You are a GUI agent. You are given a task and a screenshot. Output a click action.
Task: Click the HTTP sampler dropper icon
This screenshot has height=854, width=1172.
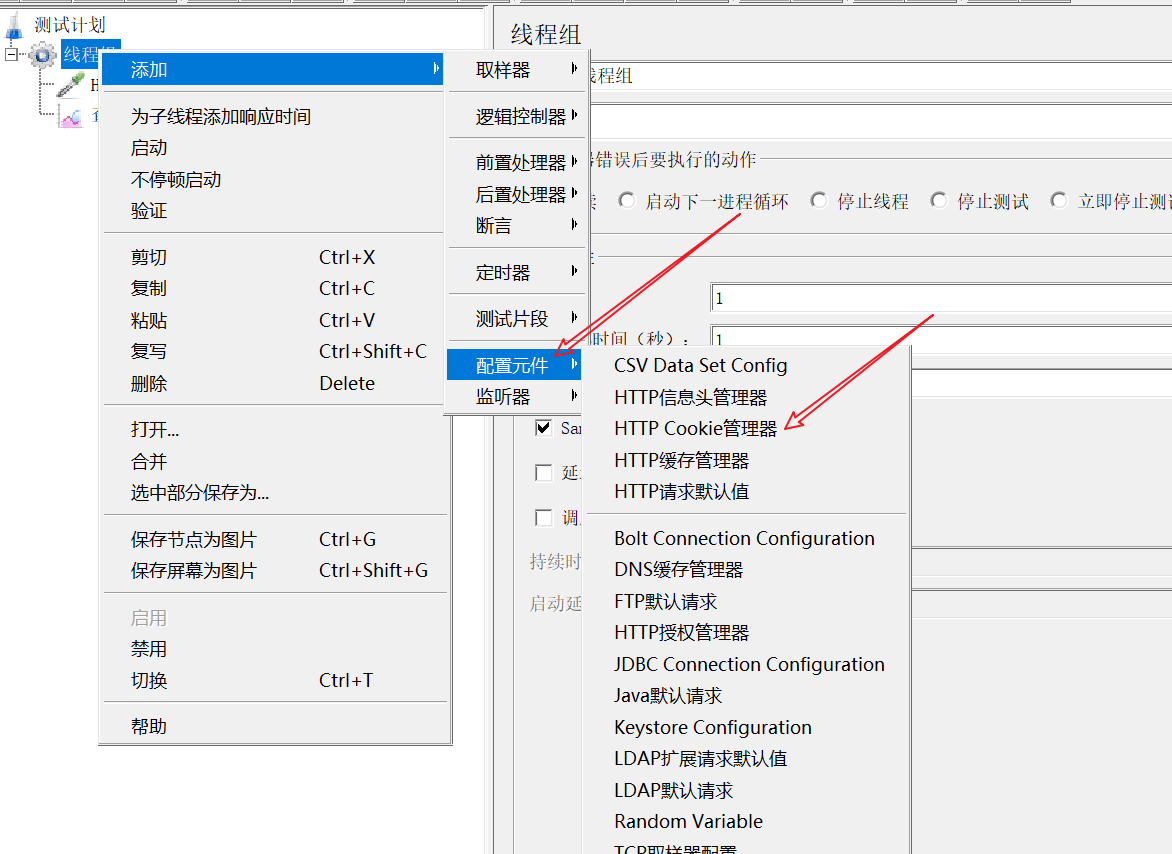tap(71, 85)
